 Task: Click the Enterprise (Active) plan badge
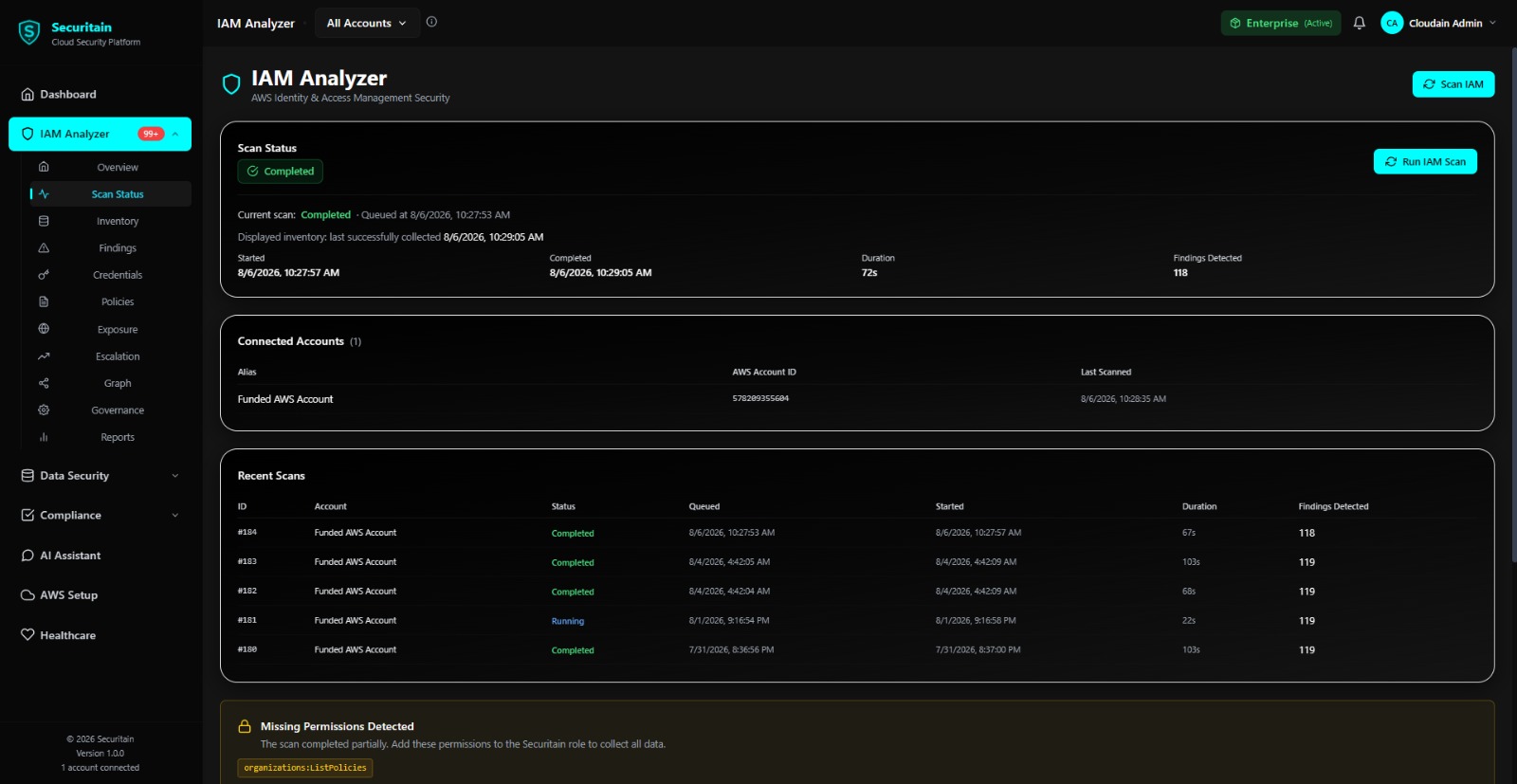1281,23
